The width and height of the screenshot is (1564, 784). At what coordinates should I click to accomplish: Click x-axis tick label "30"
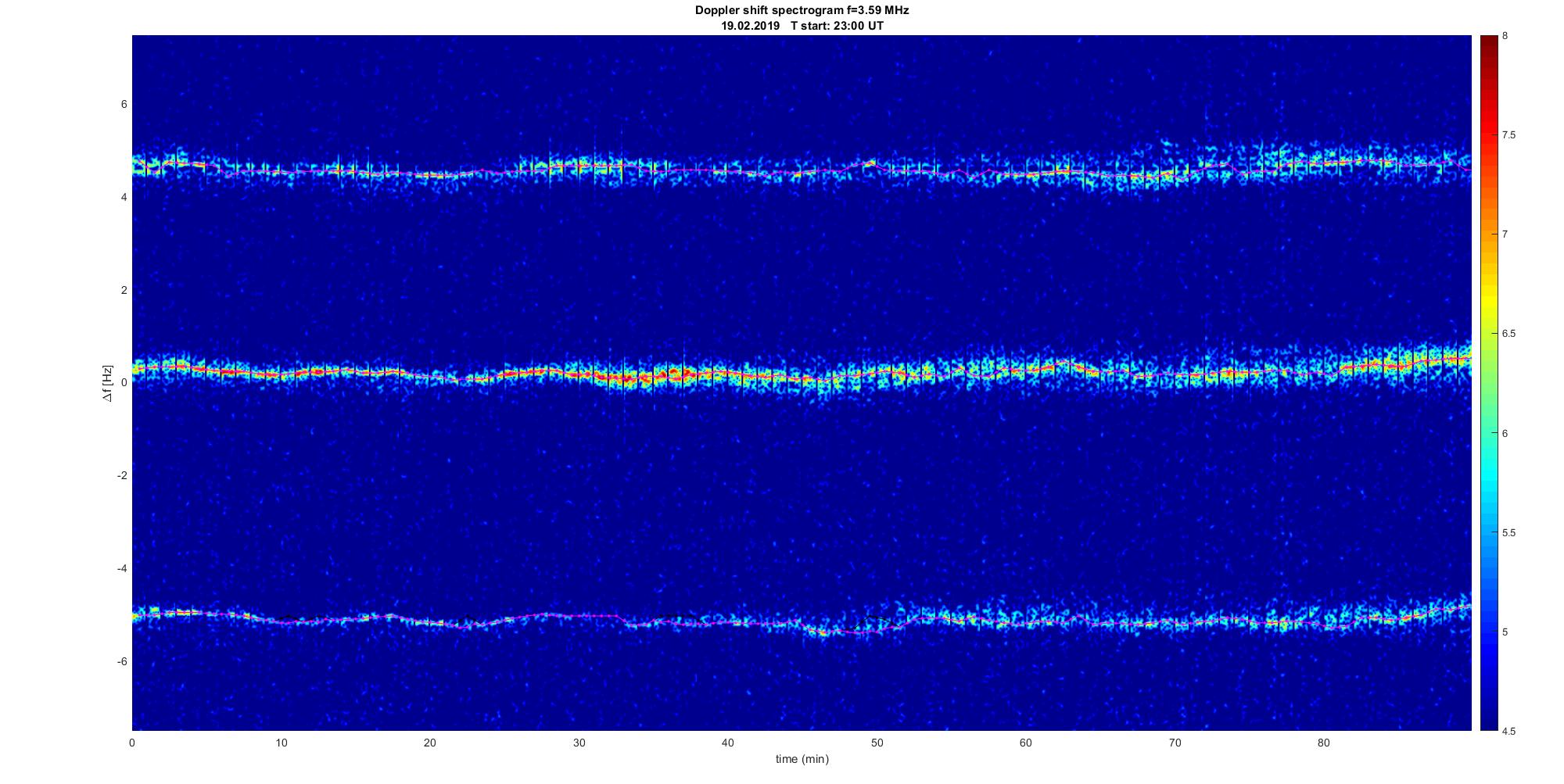point(579,743)
